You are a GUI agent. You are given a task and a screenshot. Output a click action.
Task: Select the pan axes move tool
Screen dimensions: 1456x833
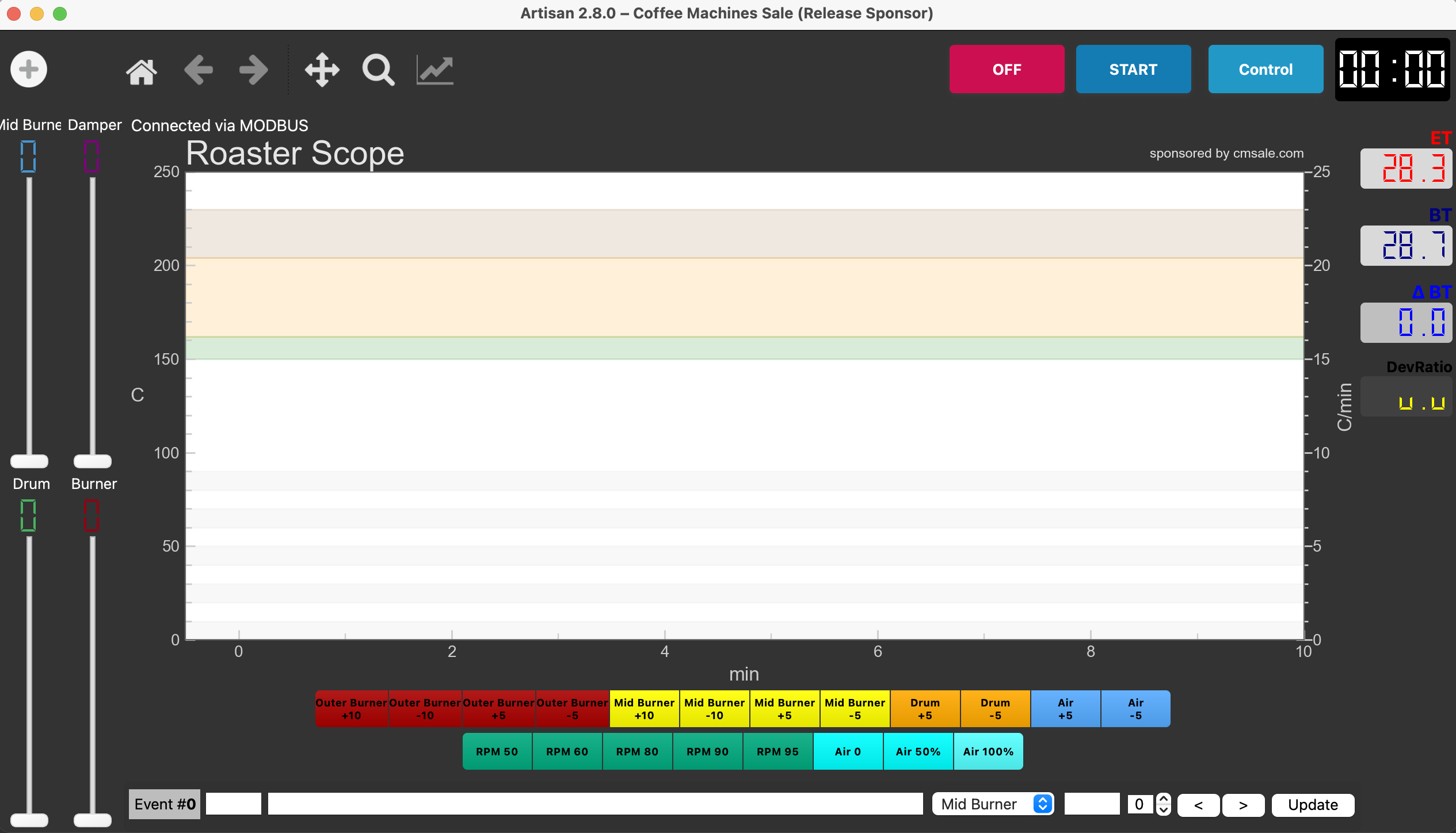tap(322, 71)
